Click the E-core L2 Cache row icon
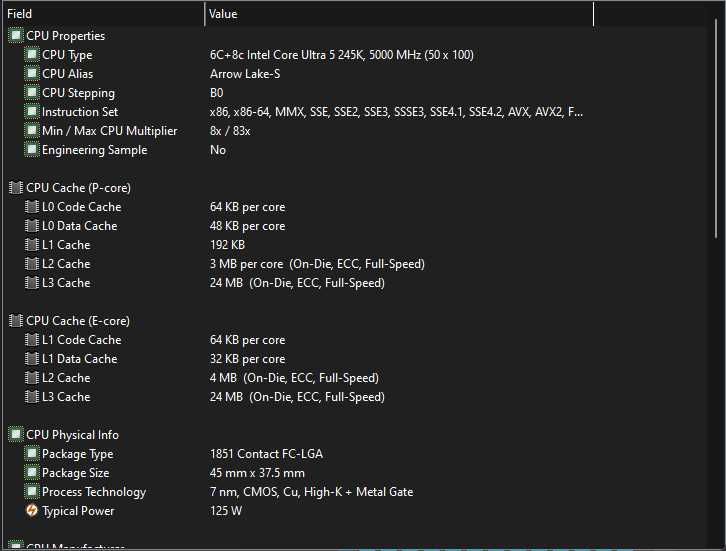Screen dimensions: 726x551 31,377
